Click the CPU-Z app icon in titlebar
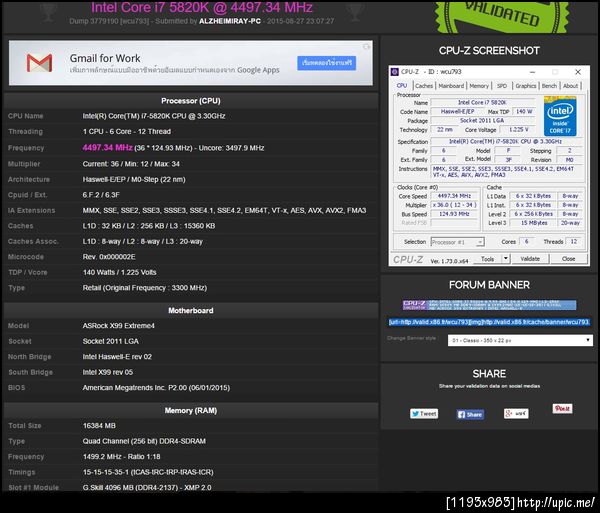 pos(395,72)
